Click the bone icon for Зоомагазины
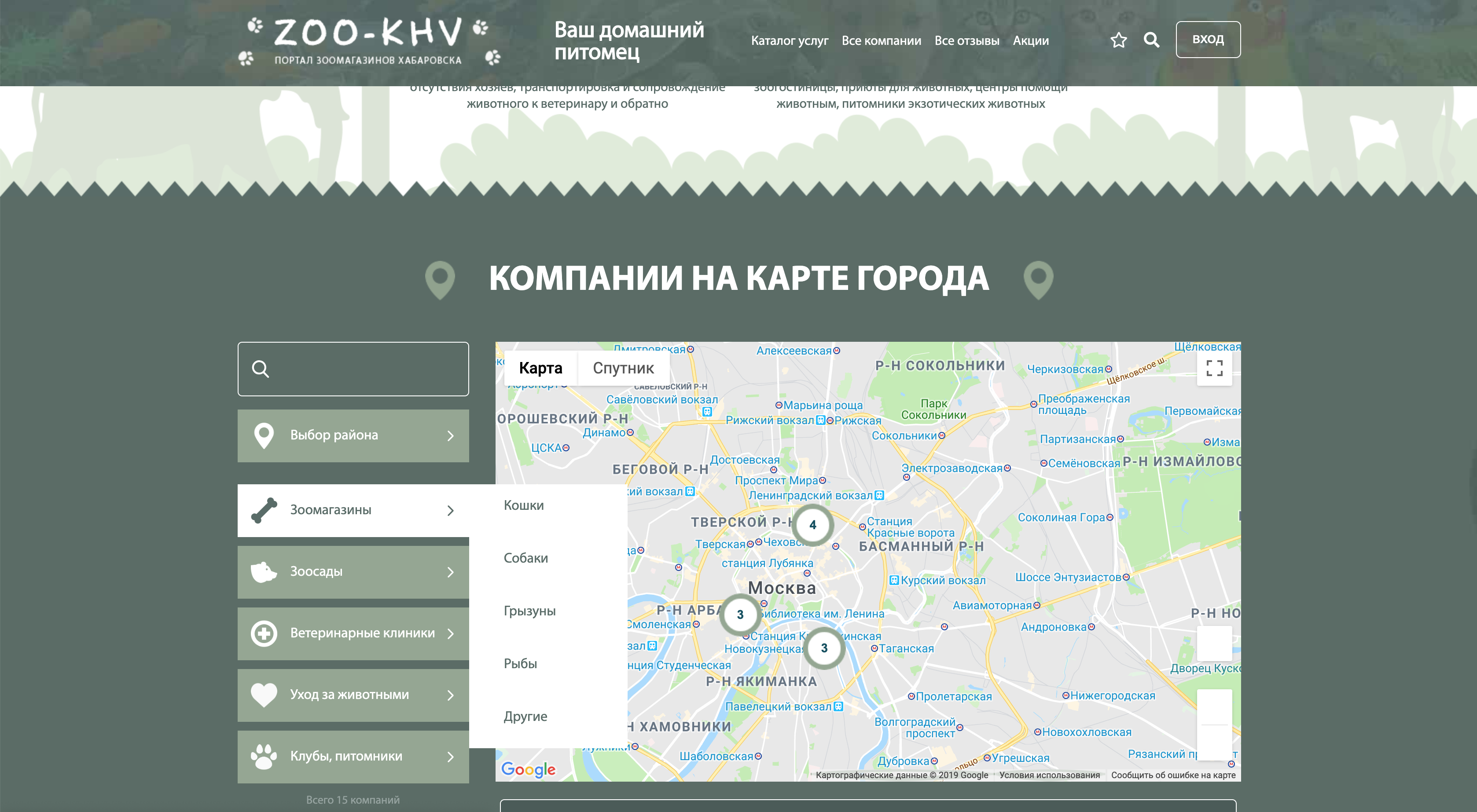 point(264,511)
